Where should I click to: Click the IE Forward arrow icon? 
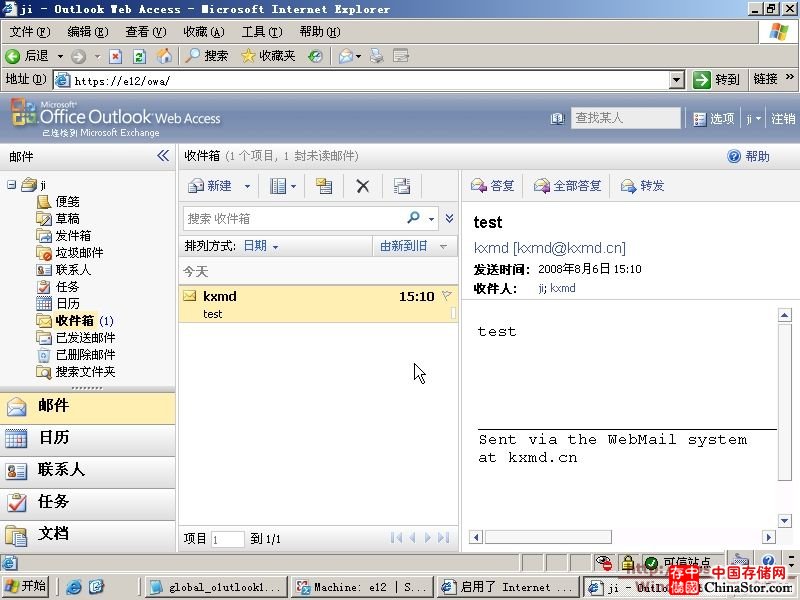click(78, 56)
